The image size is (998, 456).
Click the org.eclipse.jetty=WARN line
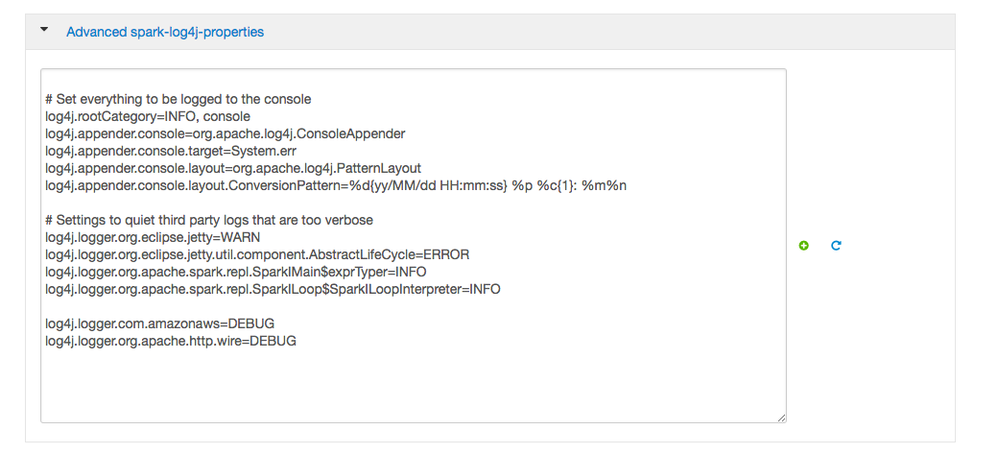tap(153, 238)
